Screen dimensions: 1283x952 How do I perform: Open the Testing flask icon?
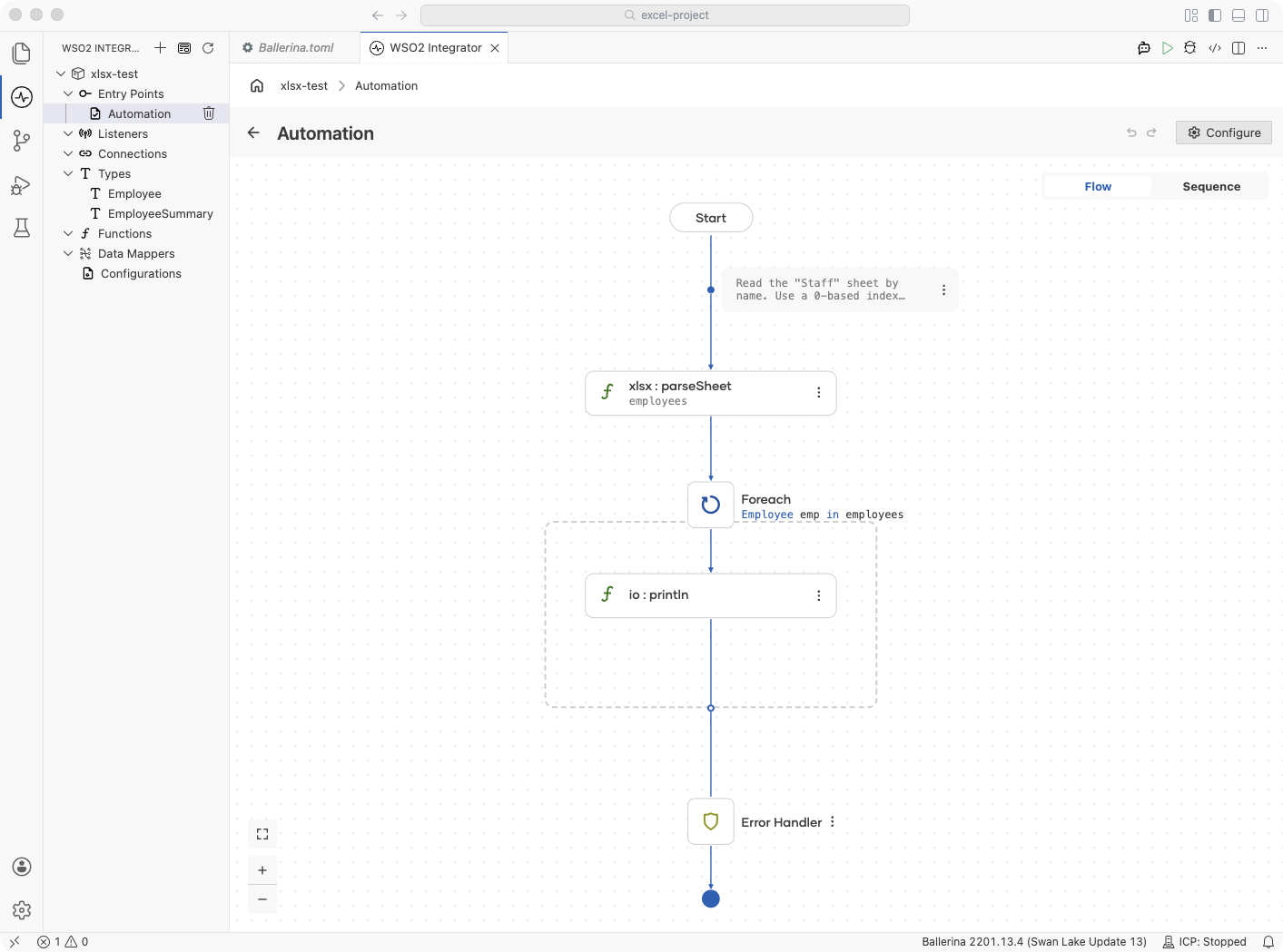click(22, 228)
